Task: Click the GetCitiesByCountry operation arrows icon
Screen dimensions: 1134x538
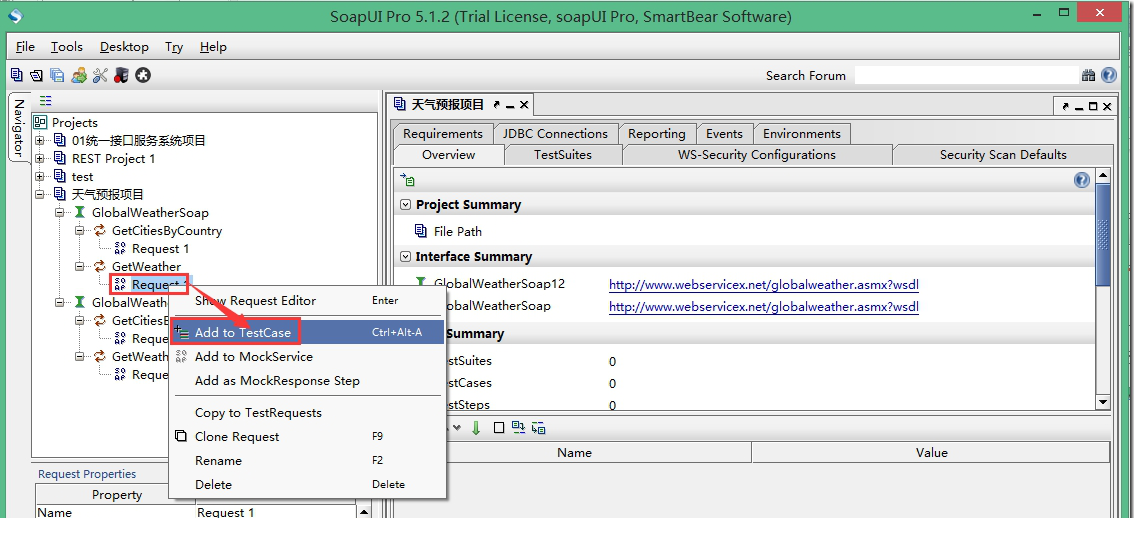Action: pos(99,231)
